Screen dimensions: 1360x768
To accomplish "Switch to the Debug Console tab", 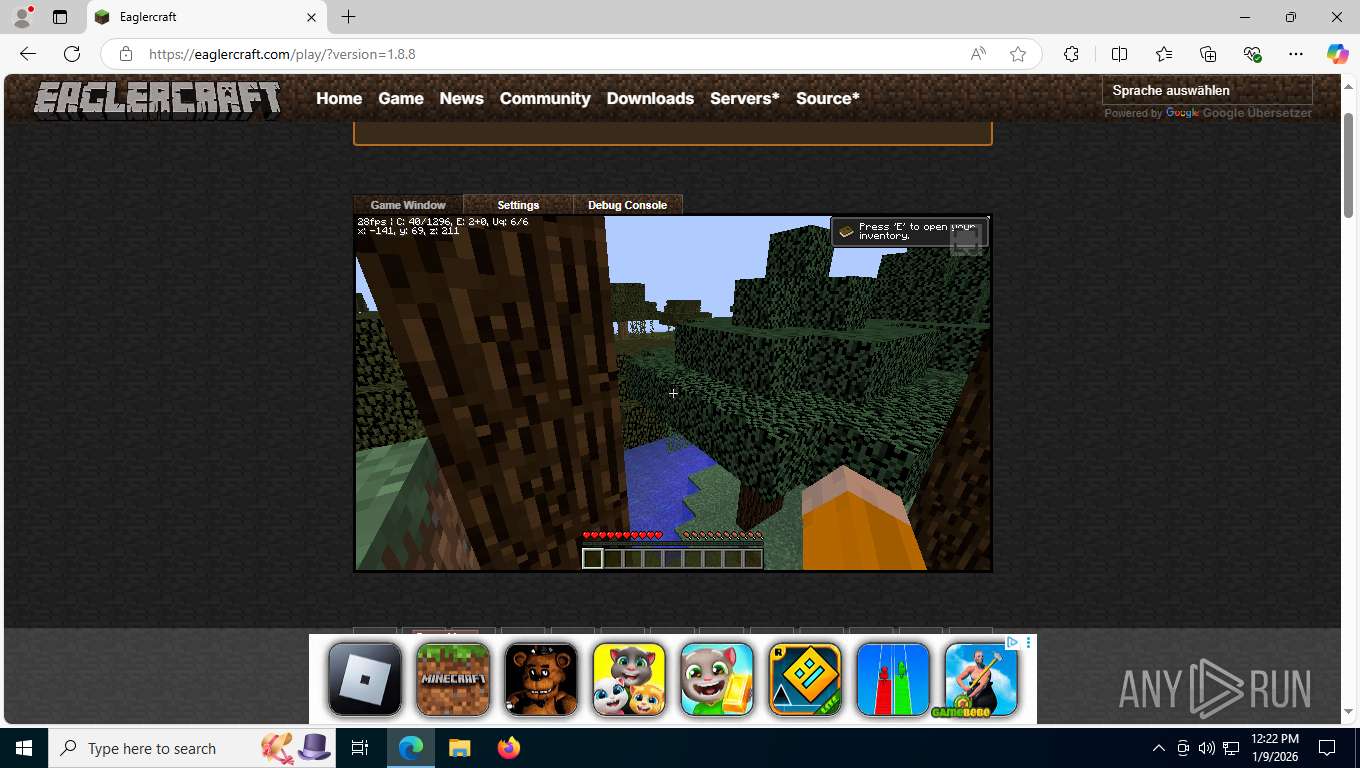I will pos(627,205).
